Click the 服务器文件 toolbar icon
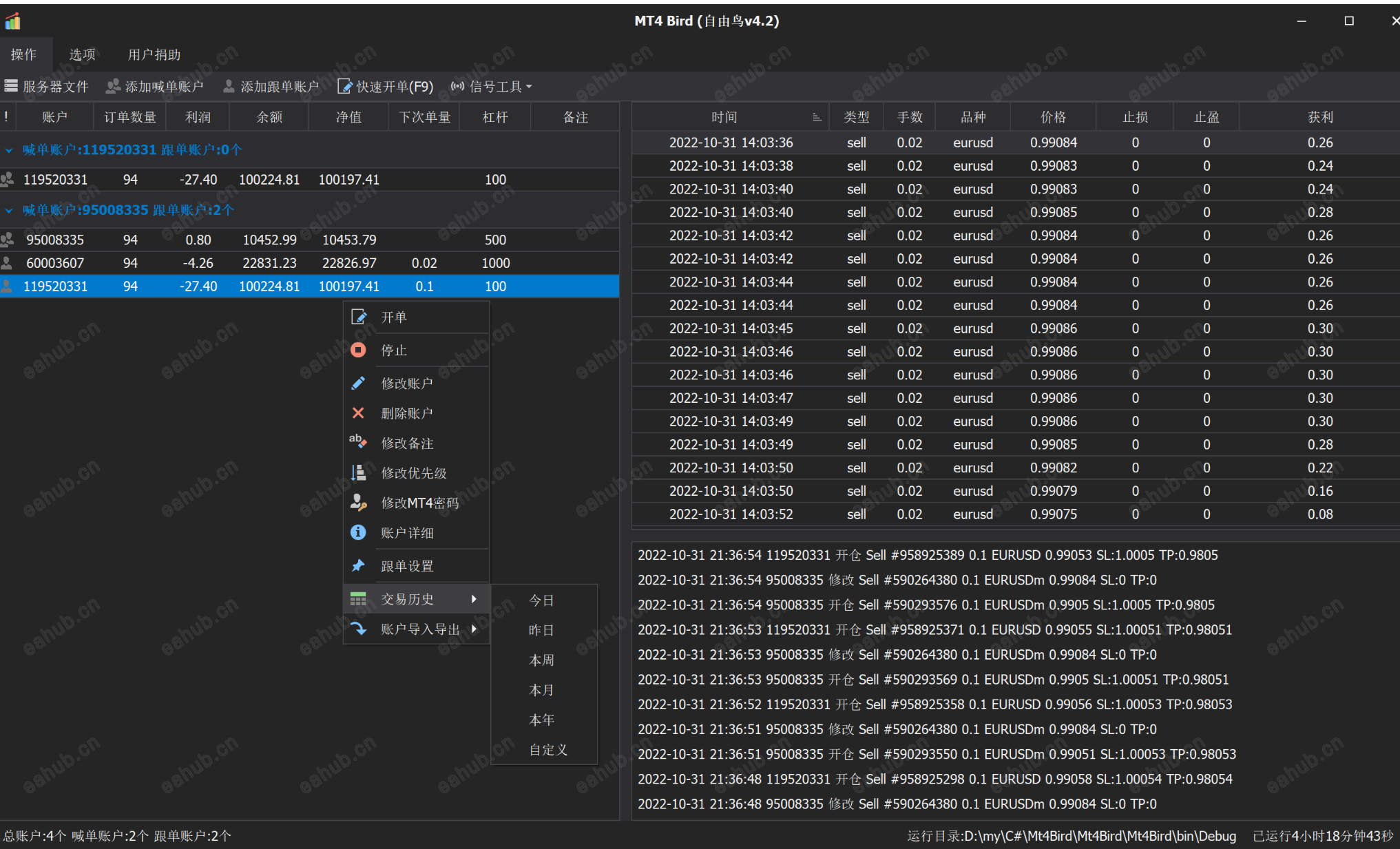The width and height of the screenshot is (1400, 849). [x=11, y=86]
